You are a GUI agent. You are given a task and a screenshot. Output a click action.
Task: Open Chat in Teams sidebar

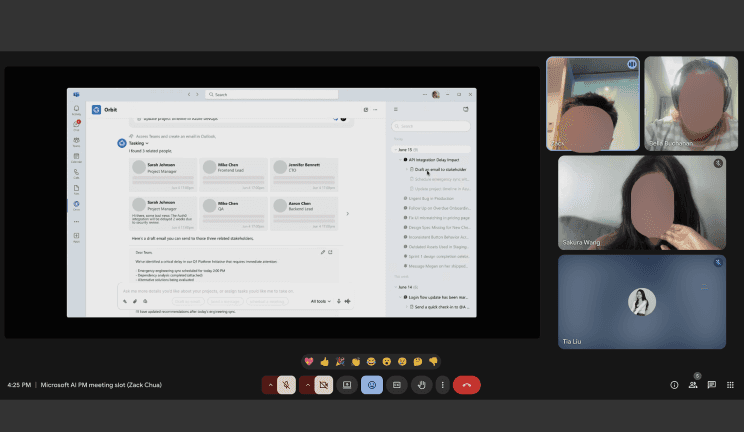tap(76, 126)
